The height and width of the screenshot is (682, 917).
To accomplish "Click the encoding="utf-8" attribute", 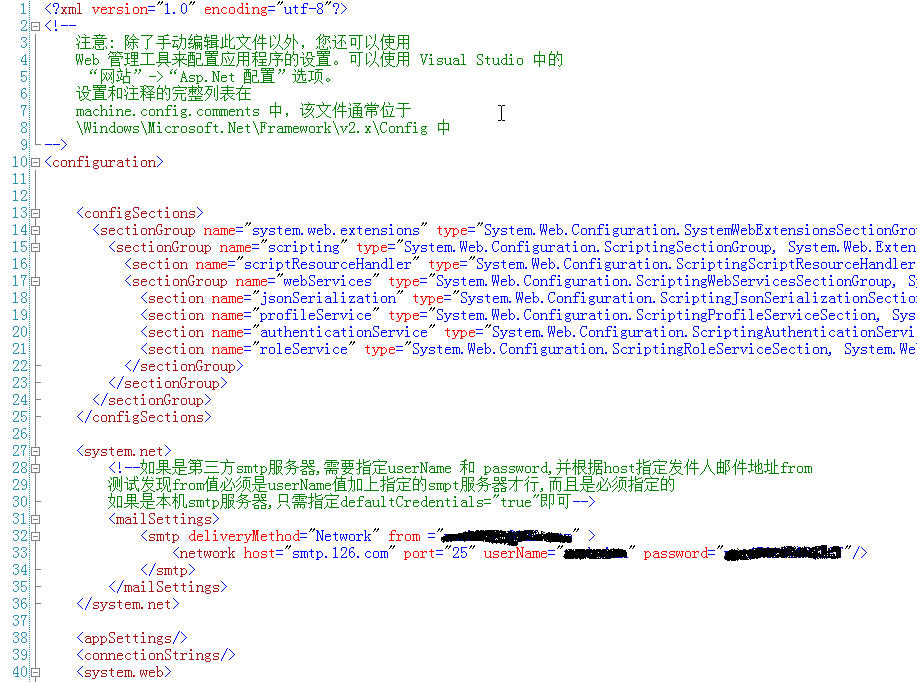I will tap(268, 9).
